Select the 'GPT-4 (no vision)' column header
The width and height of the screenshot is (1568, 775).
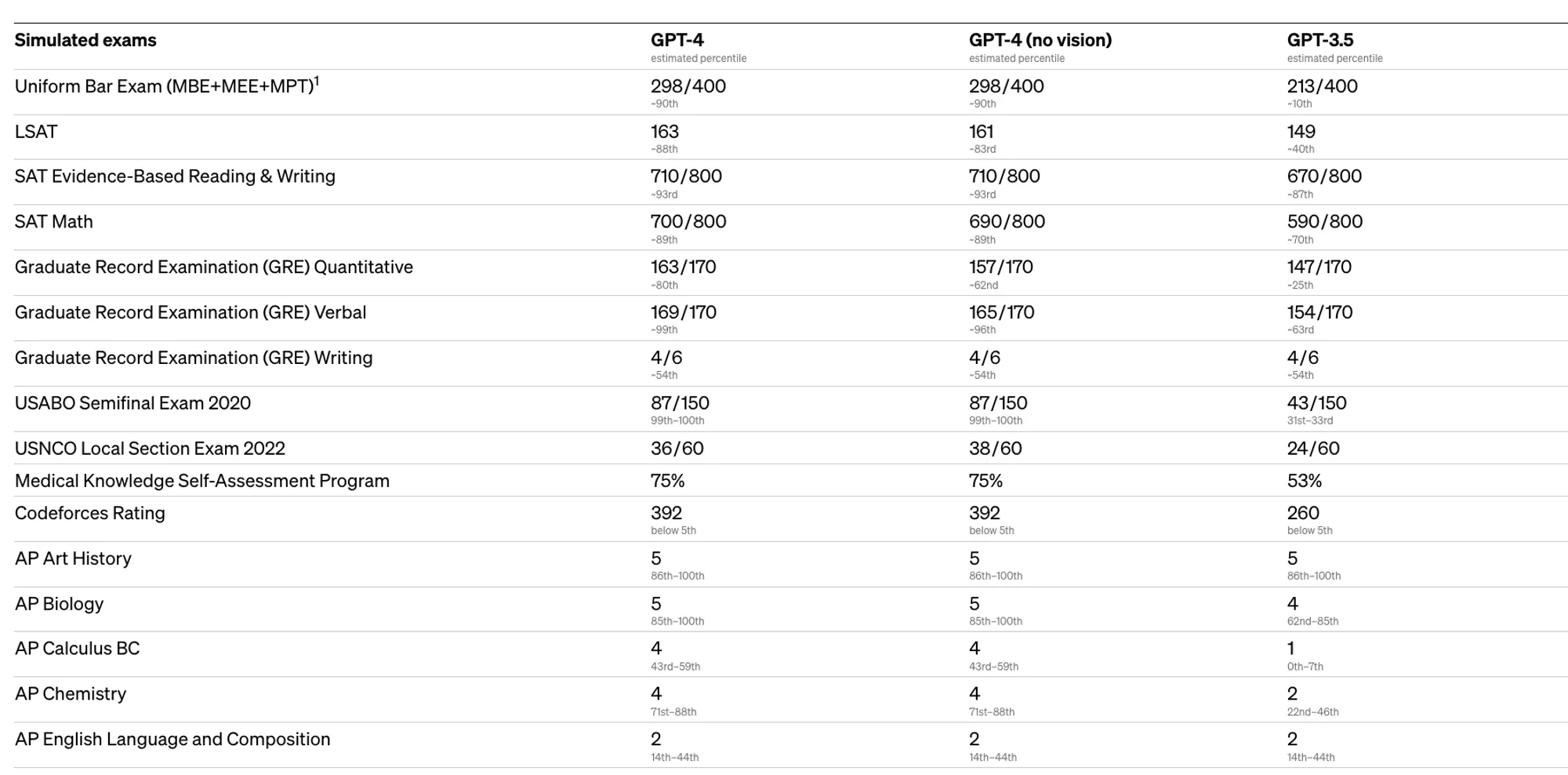click(1040, 41)
